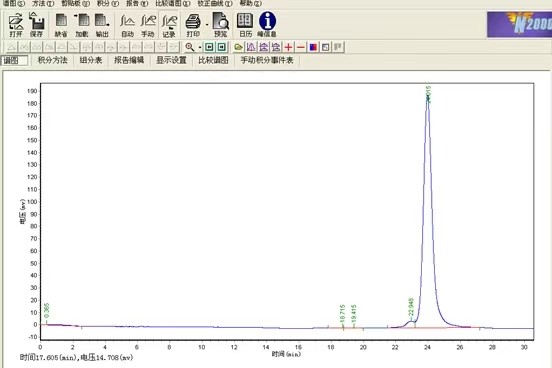The height and width of the screenshot is (368, 552).
Task: Click the purple peak icon beside the yellow icon
Action: click(251, 47)
